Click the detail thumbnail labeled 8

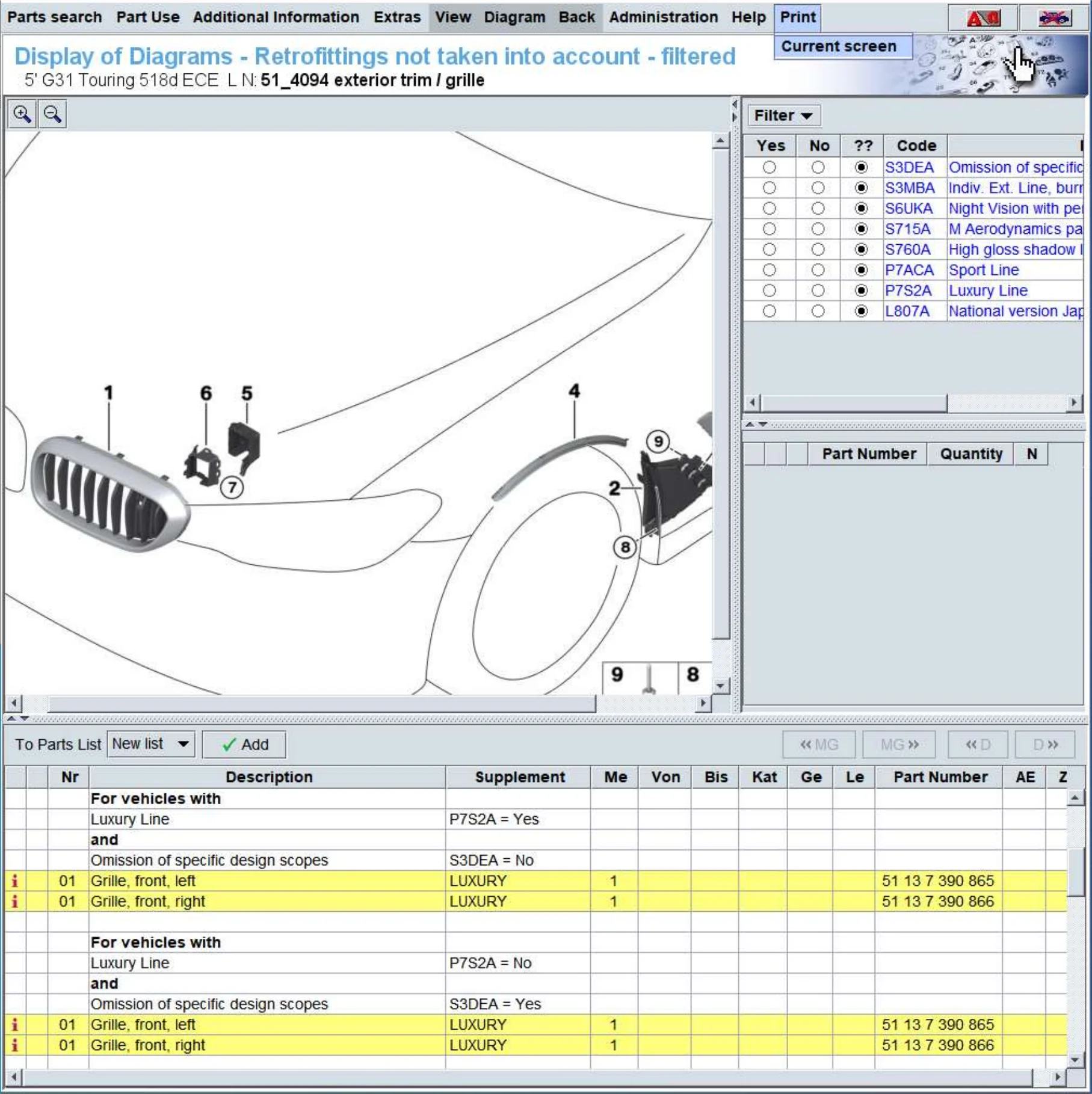click(695, 678)
